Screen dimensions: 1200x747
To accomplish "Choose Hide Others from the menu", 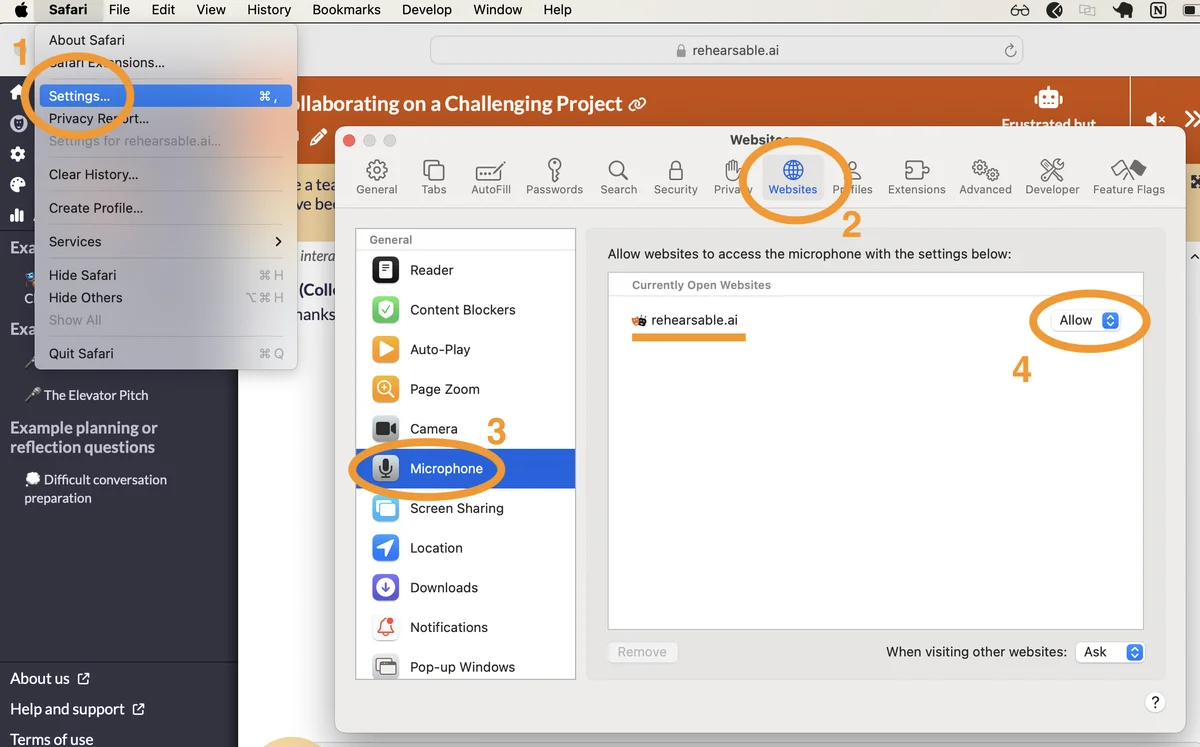I will (x=165, y=297).
